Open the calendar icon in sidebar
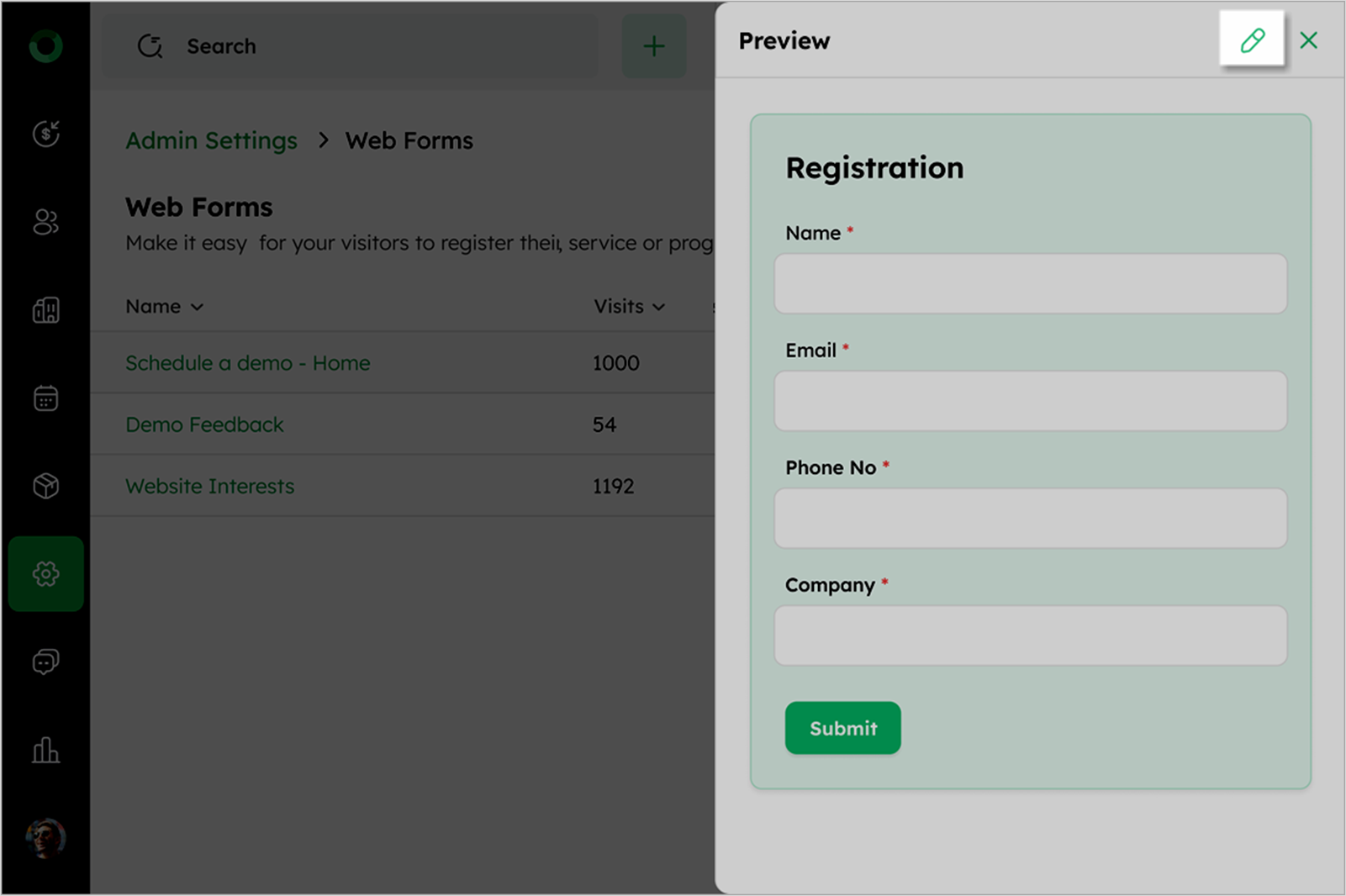 pos(46,398)
